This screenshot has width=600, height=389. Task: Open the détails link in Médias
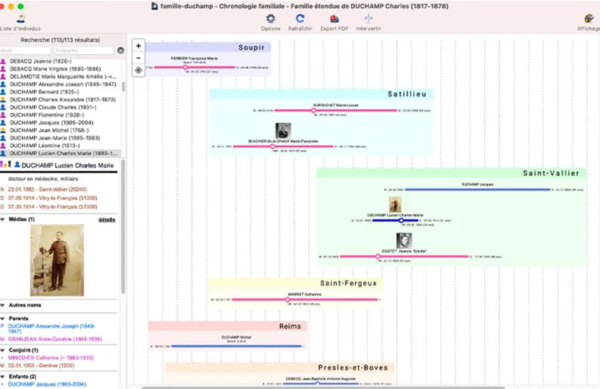pyautogui.click(x=107, y=220)
